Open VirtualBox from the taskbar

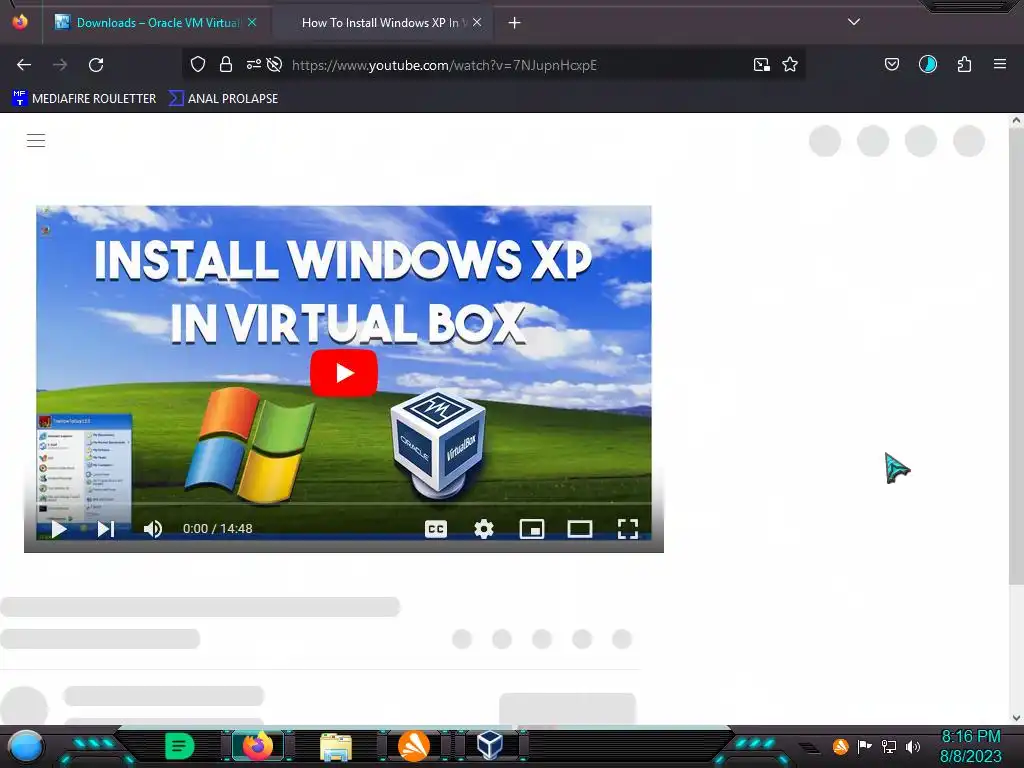490,745
